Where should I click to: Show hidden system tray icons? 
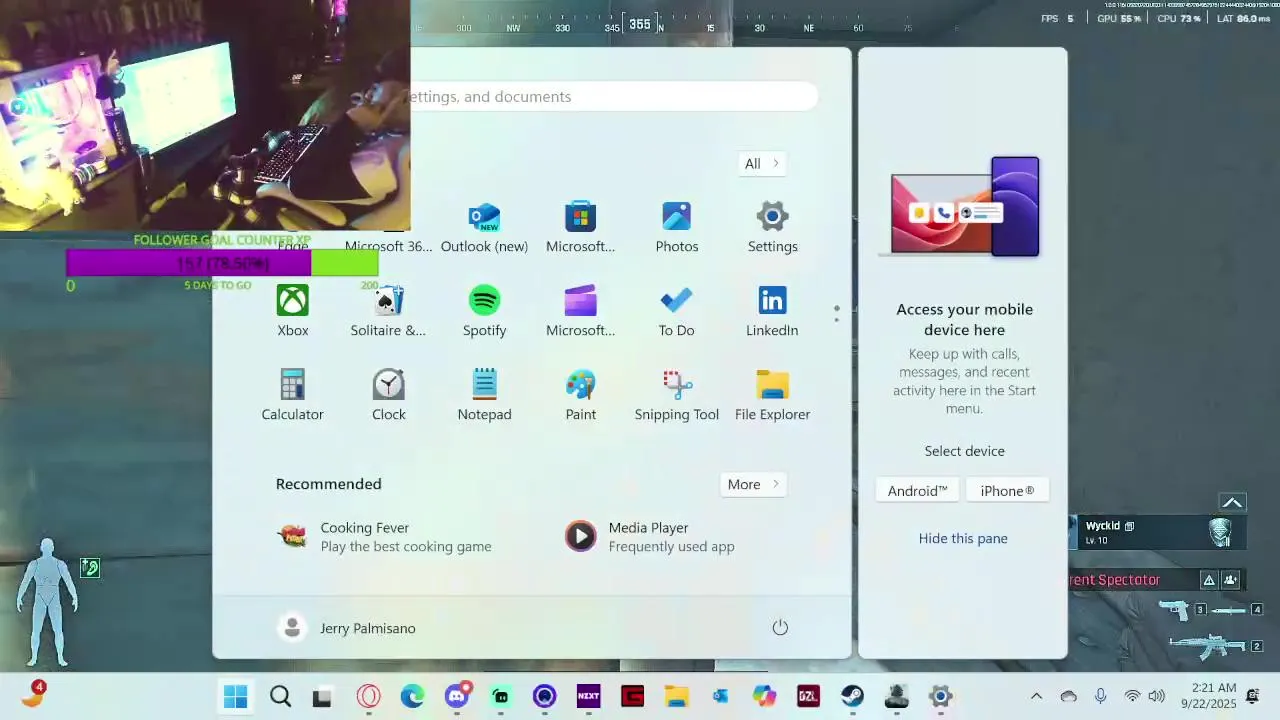coord(1036,697)
